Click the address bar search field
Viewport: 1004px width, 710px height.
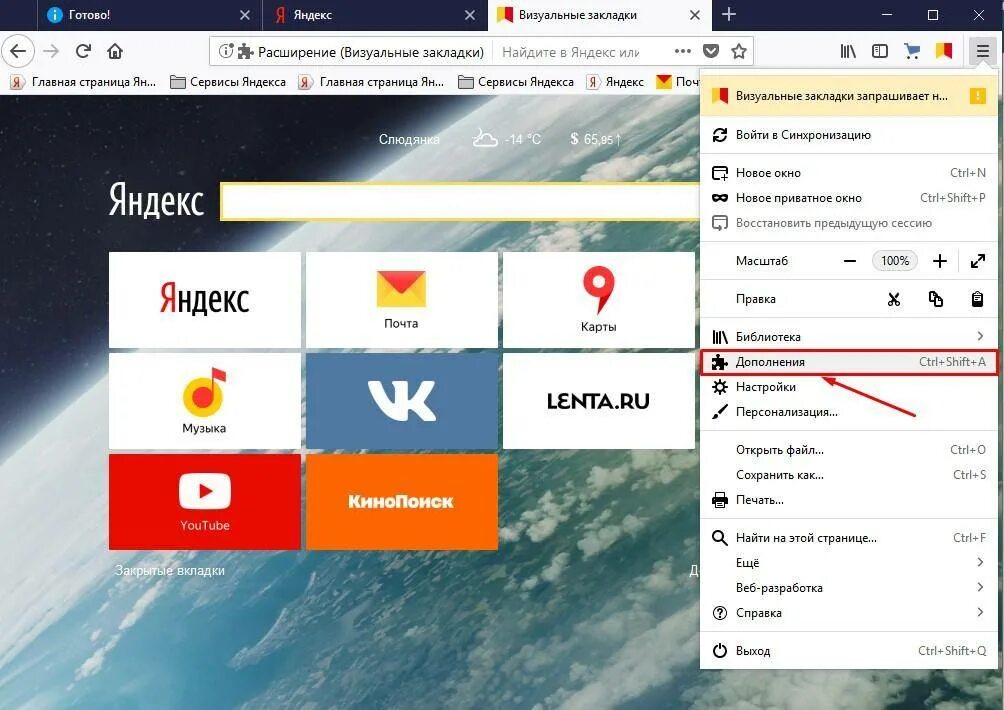pyautogui.click(x=570, y=52)
